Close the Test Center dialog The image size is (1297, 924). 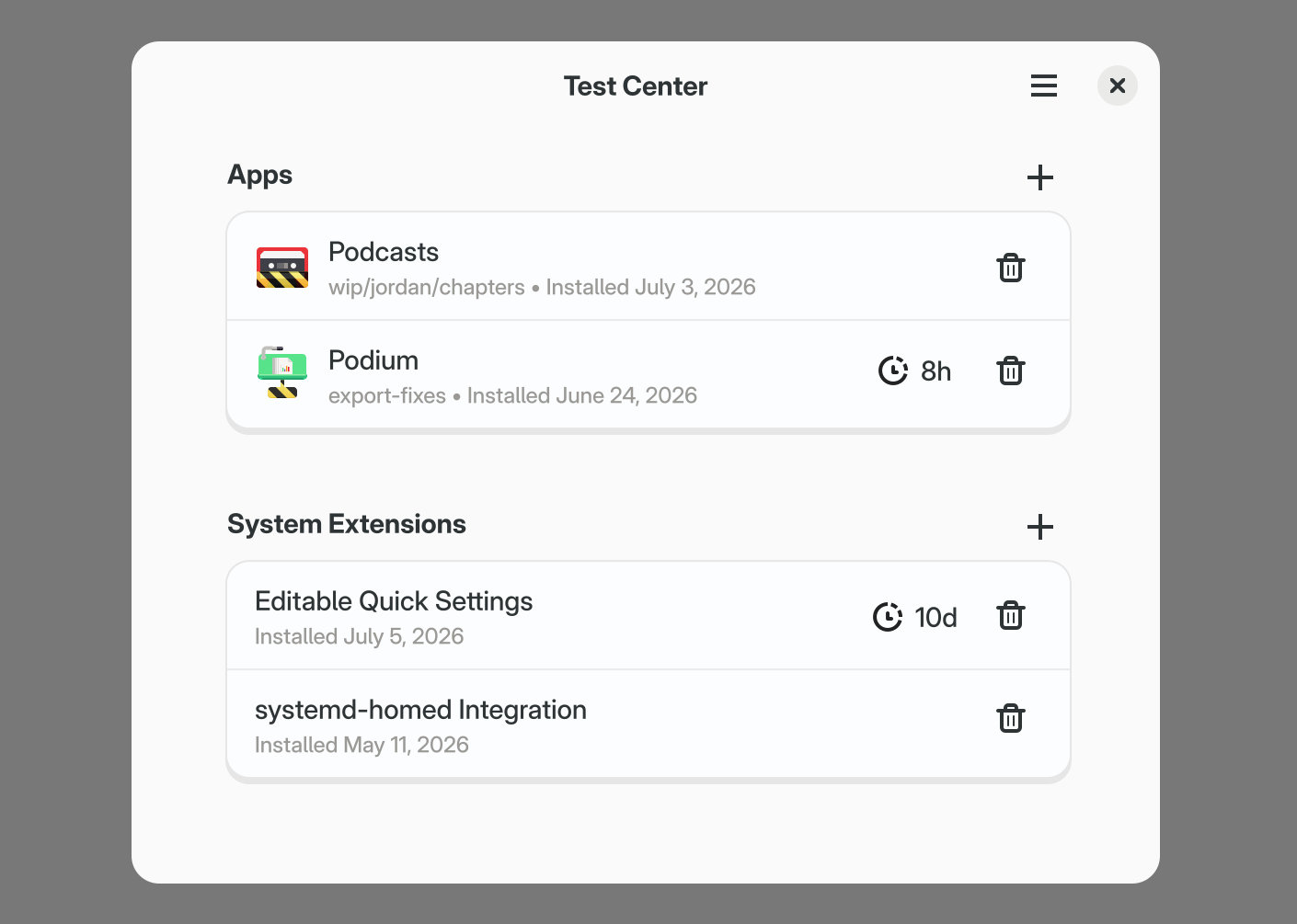[1118, 86]
